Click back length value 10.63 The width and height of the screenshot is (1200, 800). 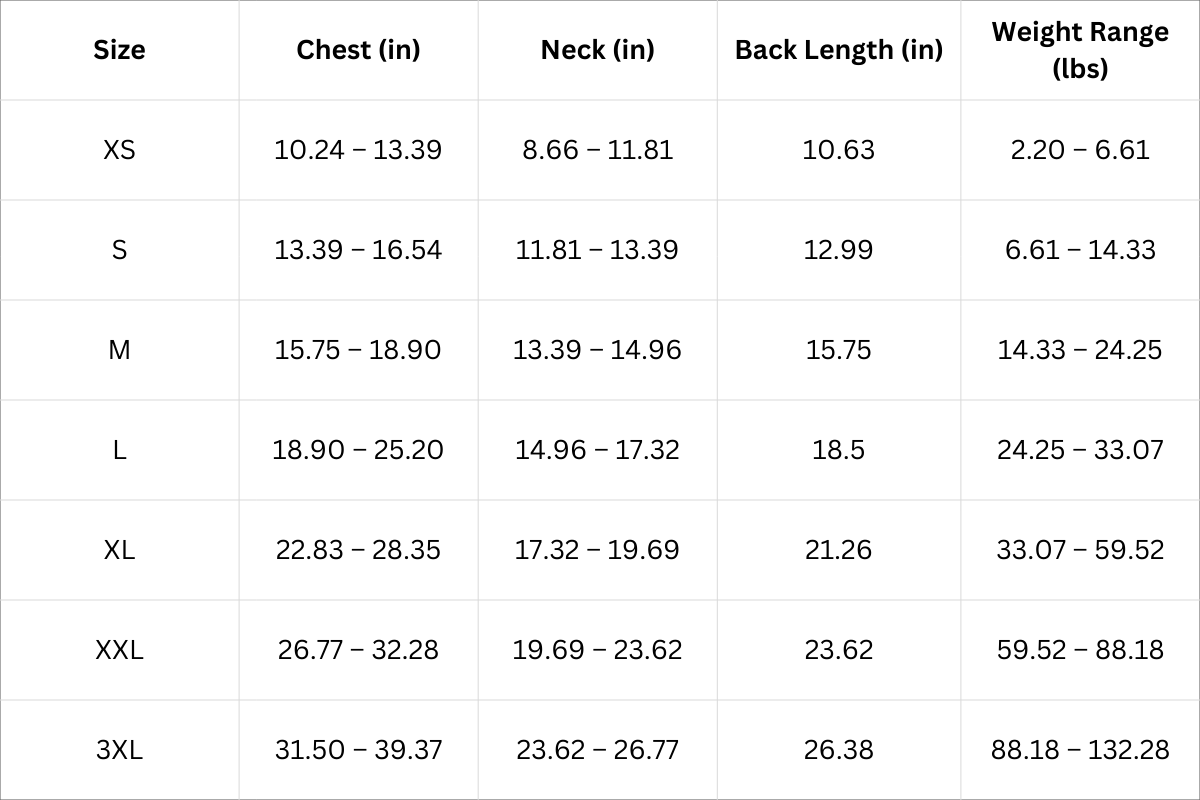coord(839,150)
